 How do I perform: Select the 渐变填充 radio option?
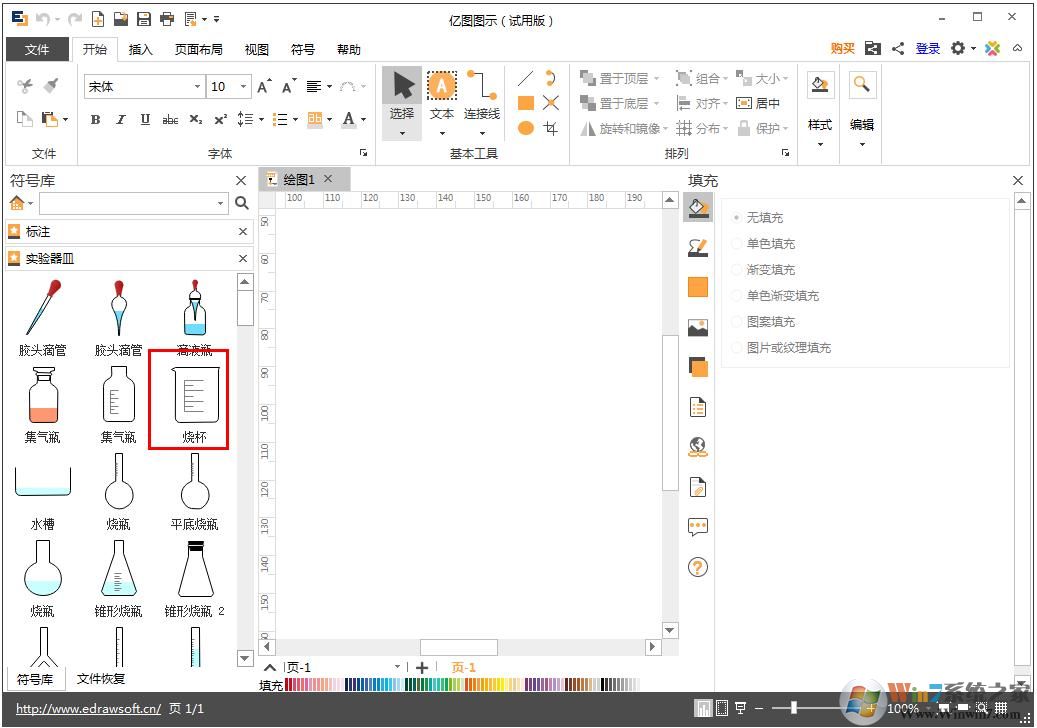738,269
